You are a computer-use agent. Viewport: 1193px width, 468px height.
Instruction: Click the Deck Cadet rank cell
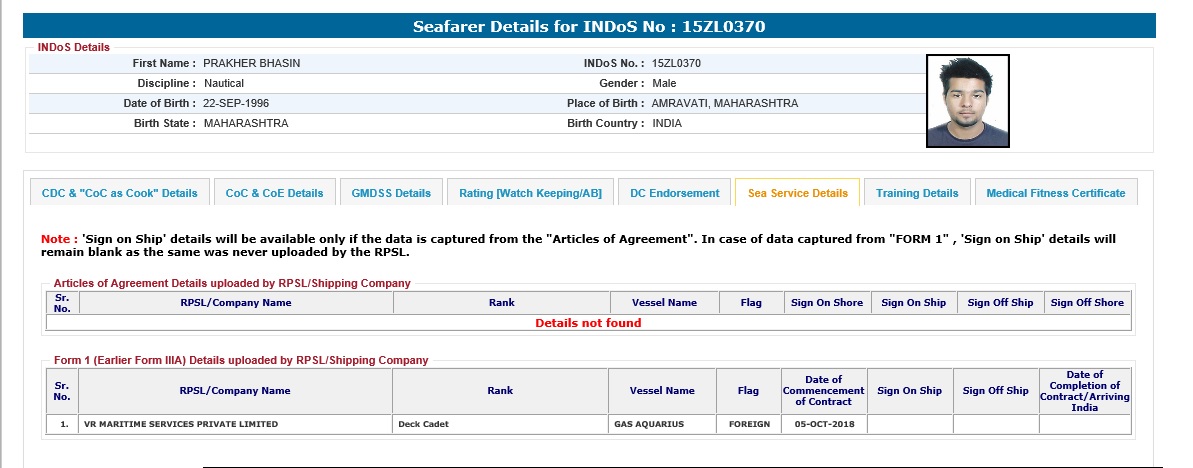[422, 424]
